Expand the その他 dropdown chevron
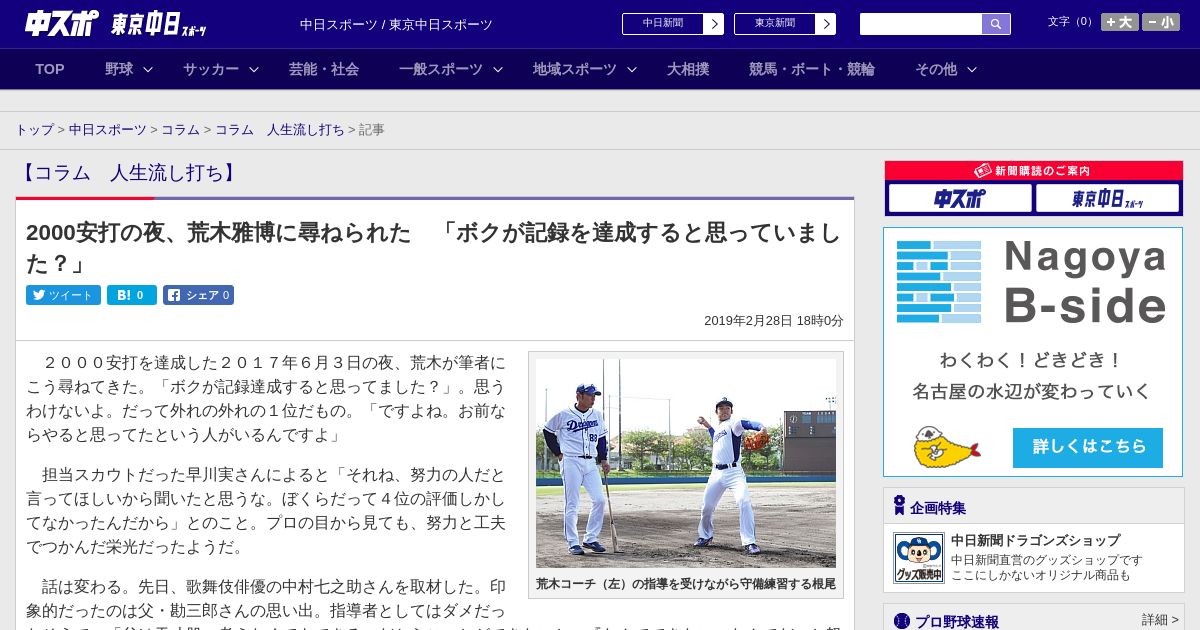The height and width of the screenshot is (630, 1200). (x=972, y=69)
